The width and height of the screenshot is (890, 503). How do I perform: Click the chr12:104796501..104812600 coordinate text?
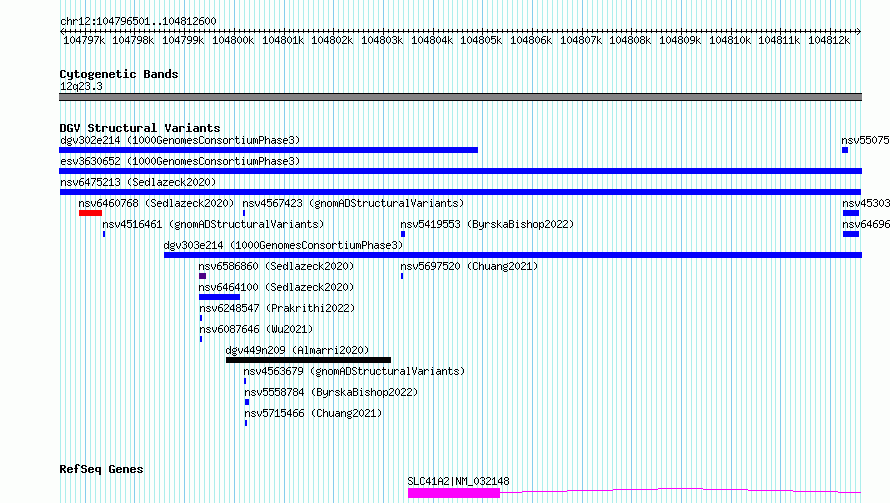[x=138, y=21]
